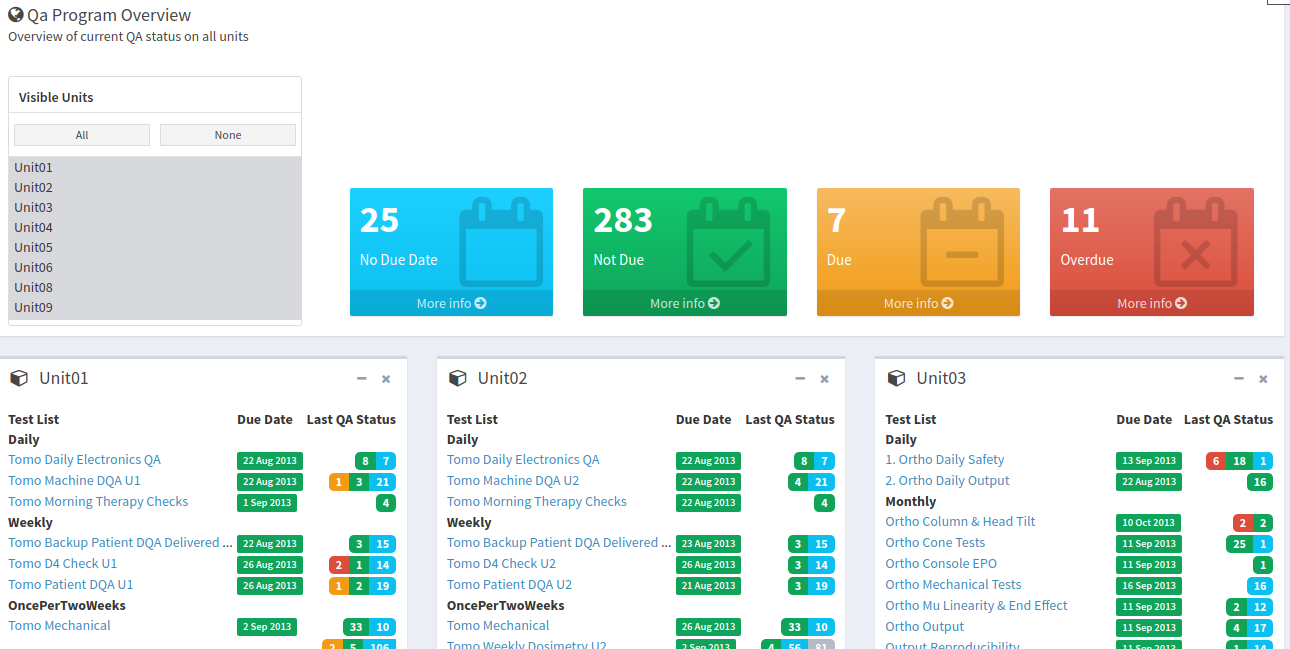This screenshot has height=649, width=1290.
Task: Select Unit06 in Visible Units list
Action: [155, 267]
